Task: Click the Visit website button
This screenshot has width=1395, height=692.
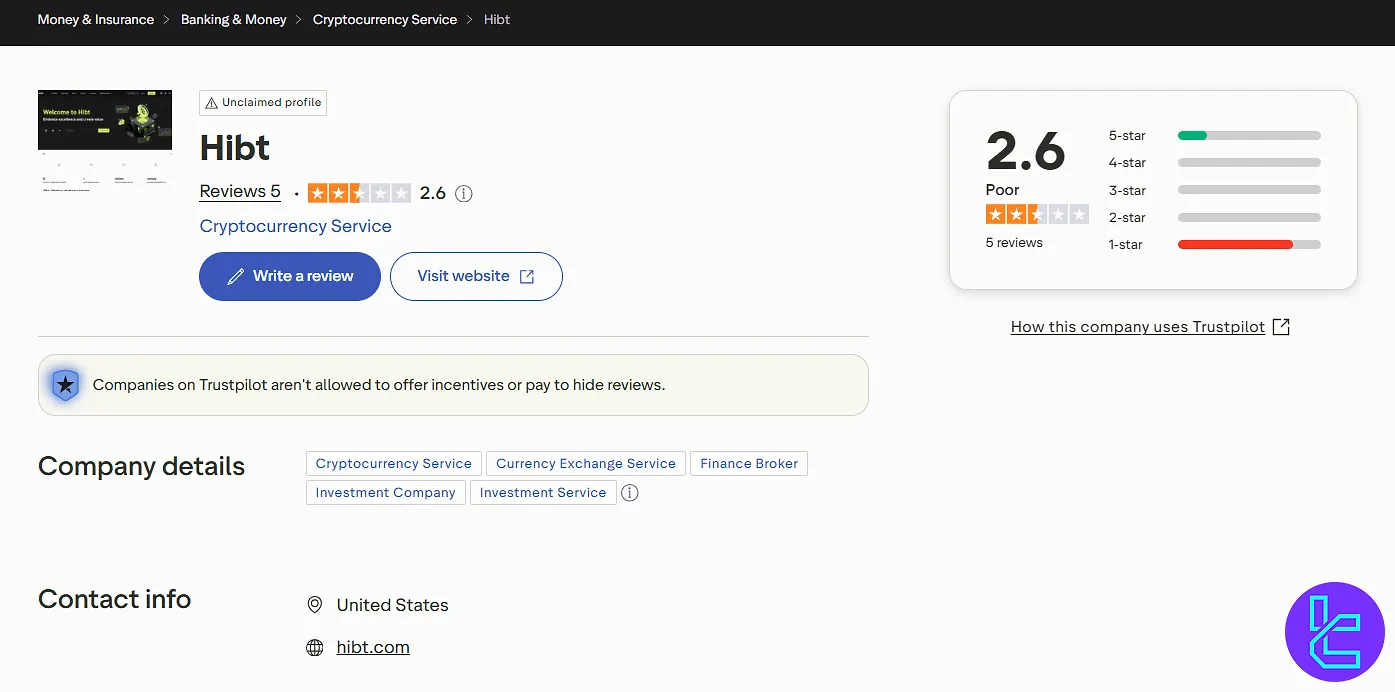Action: (476, 277)
